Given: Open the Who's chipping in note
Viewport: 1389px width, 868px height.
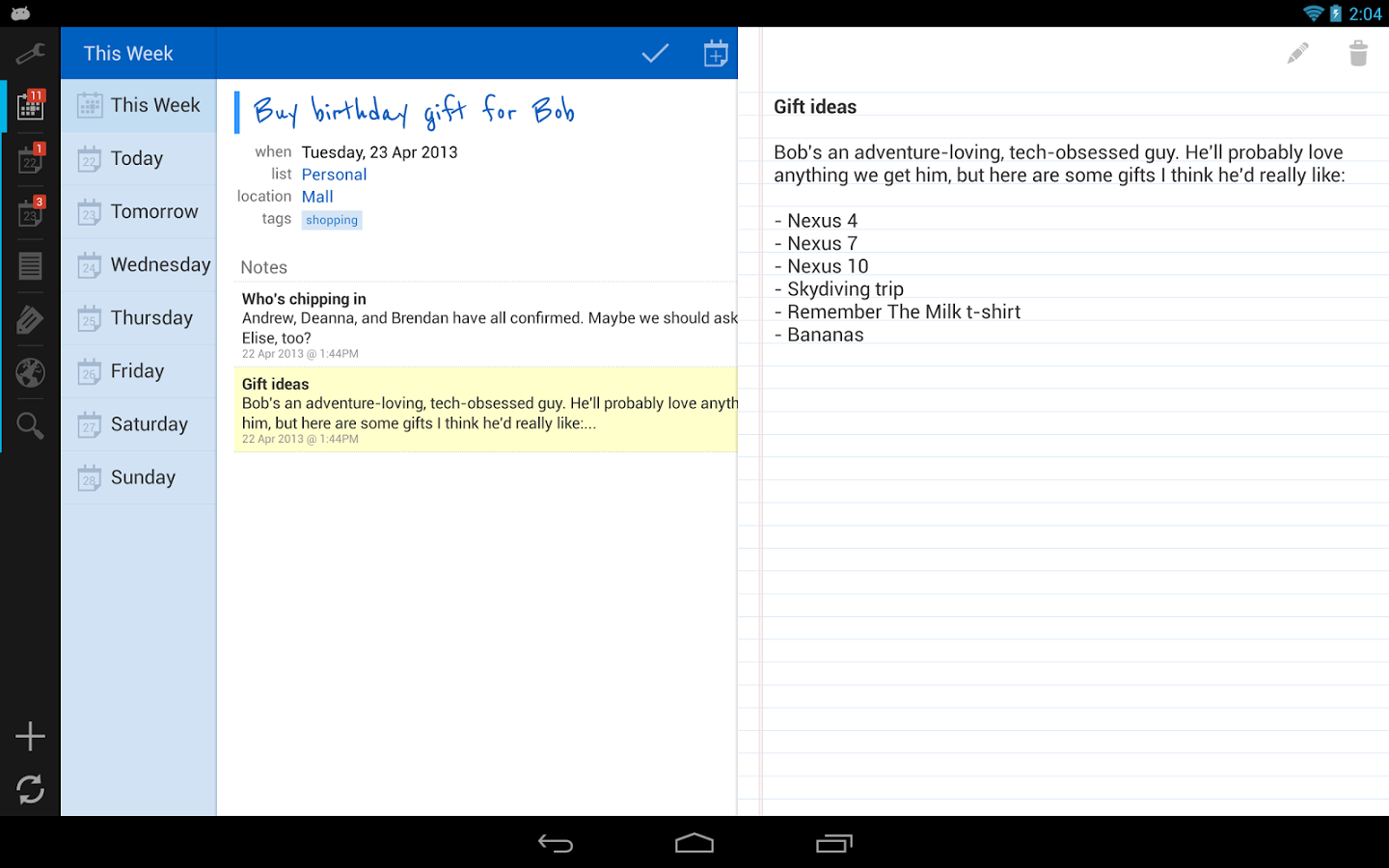Looking at the screenshot, I should point(485,325).
